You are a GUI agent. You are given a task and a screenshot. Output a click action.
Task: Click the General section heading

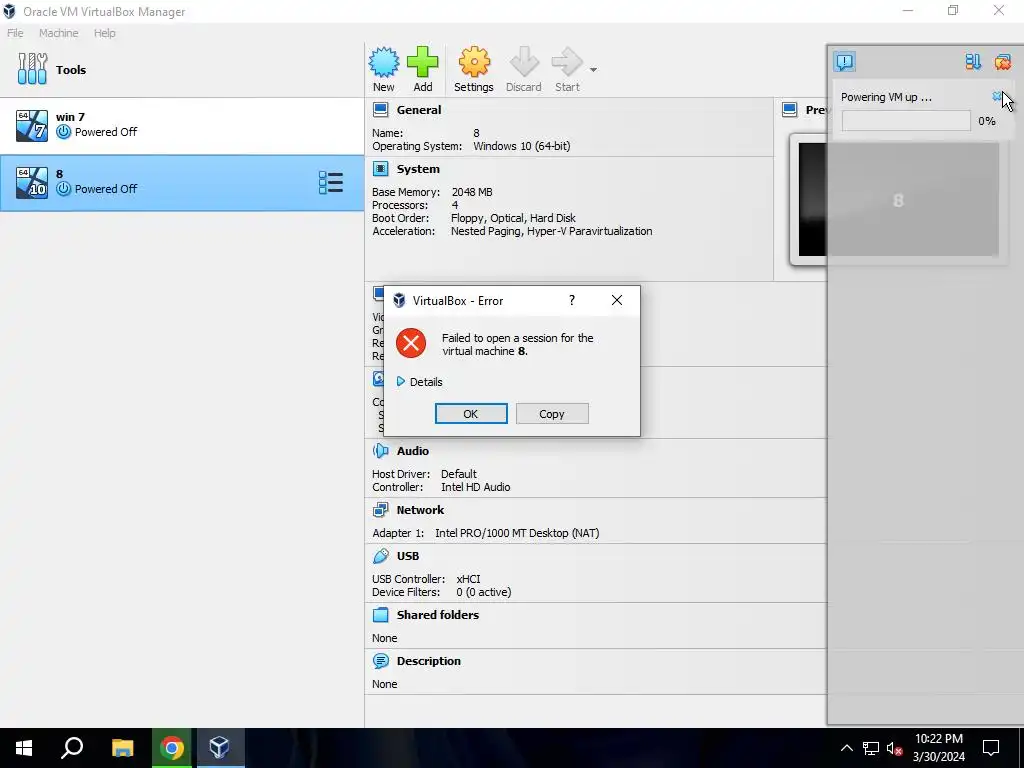[x=419, y=110]
